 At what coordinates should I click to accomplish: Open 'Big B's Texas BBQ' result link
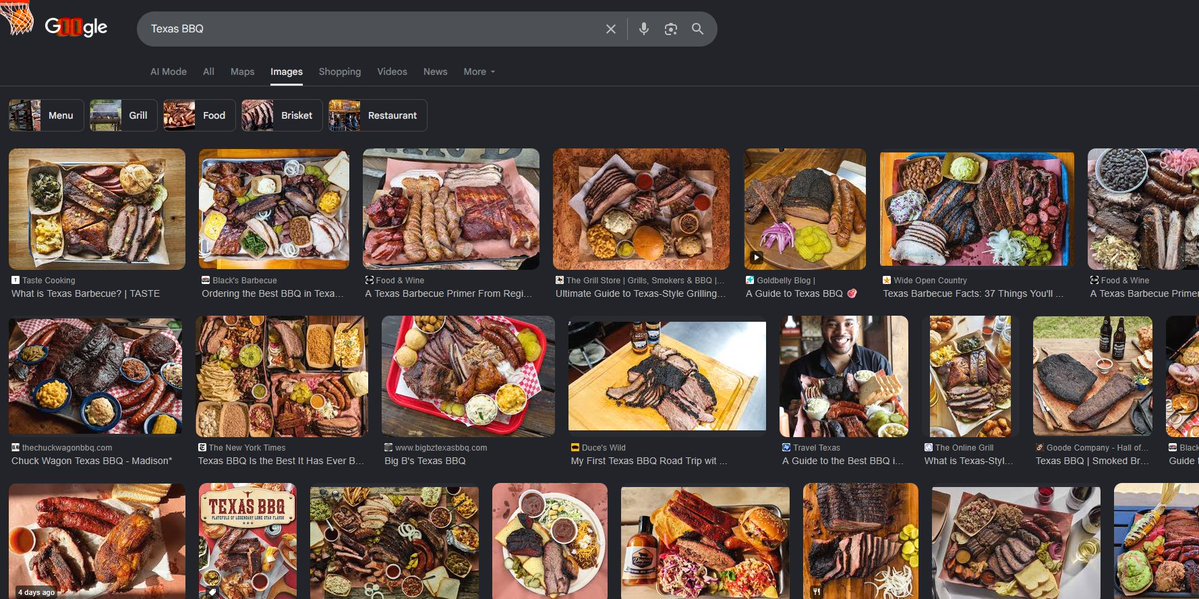(x=425, y=461)
